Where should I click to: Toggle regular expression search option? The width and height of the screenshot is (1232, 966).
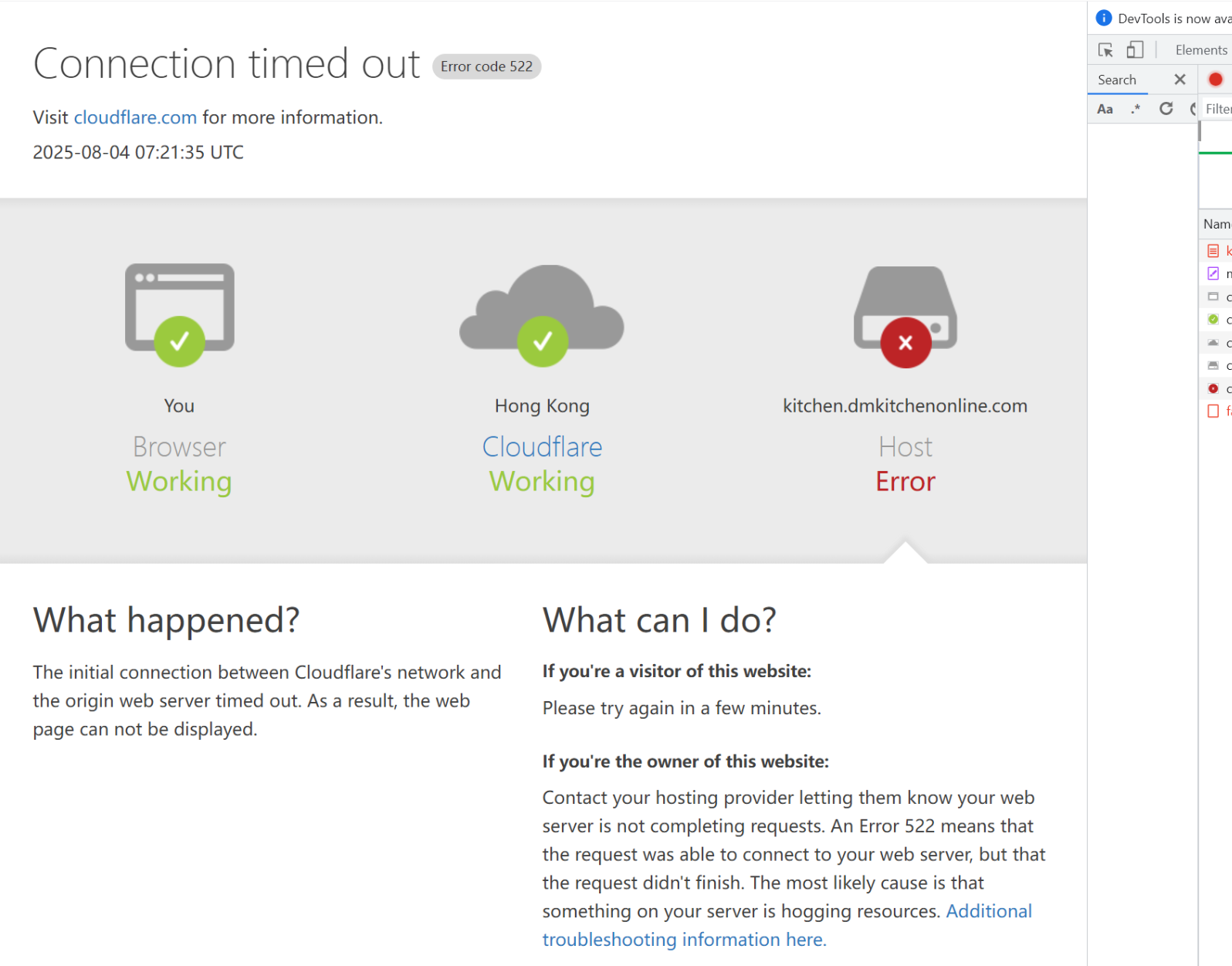tap(1136, 109)
